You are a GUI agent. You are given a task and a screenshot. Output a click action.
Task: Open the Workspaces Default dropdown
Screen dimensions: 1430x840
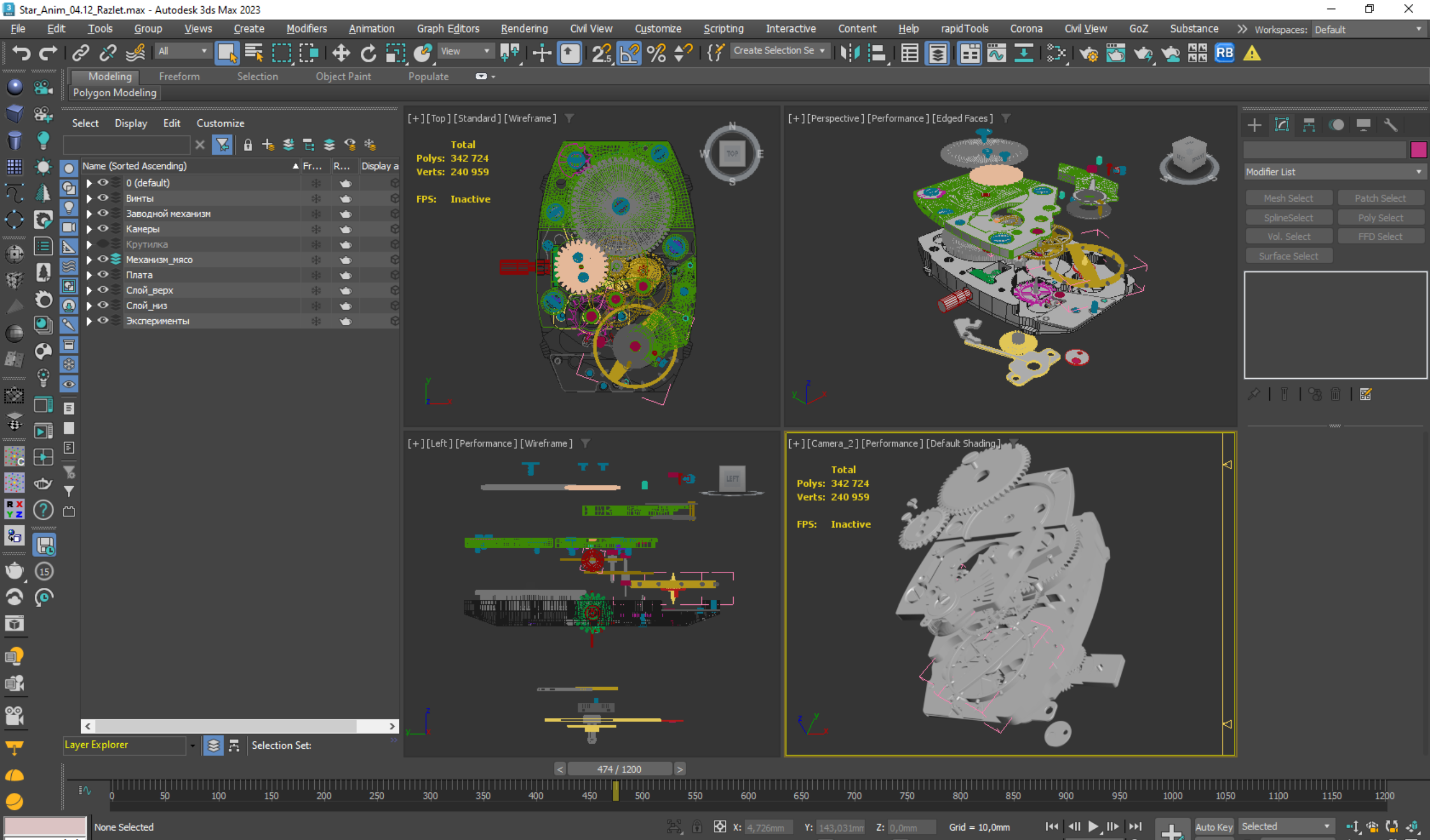(1368, 30)
